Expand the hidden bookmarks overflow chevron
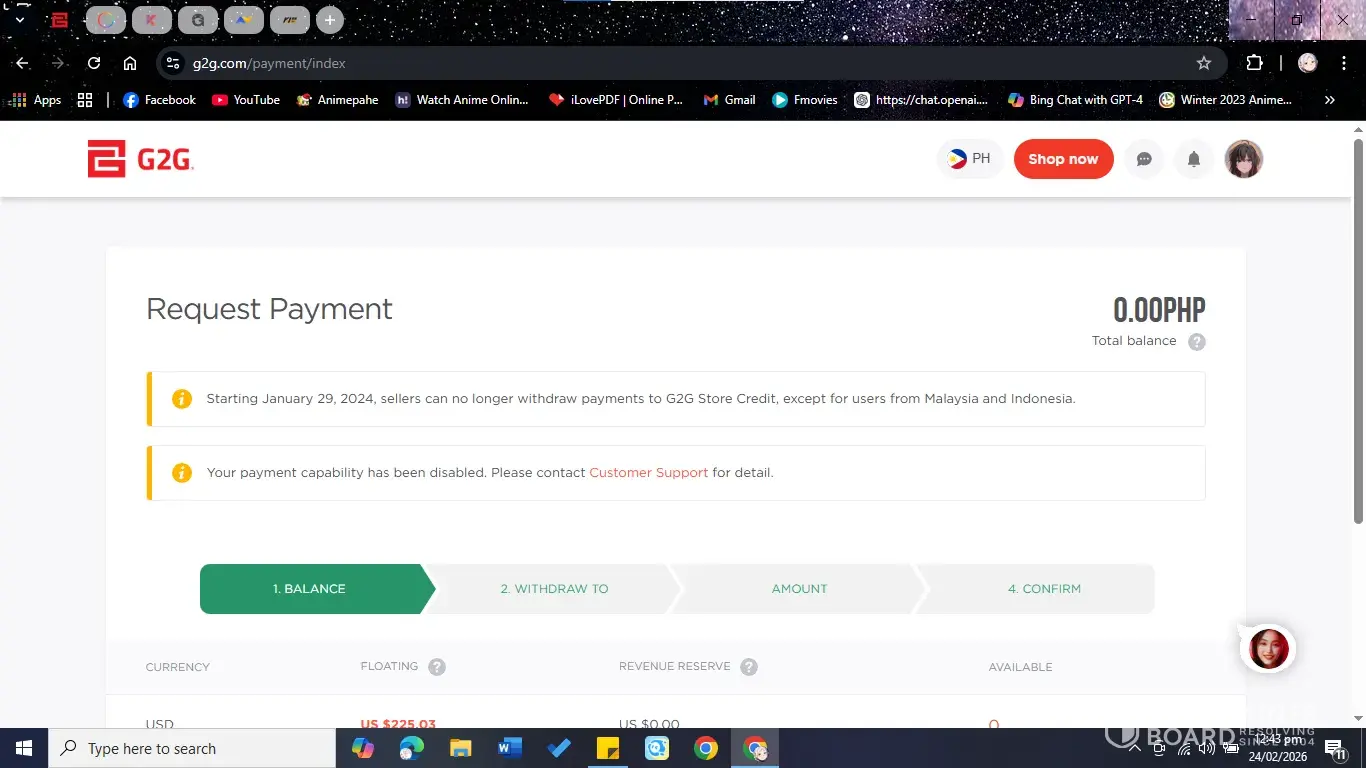This screenshot has width=1366, height=768. click(x=1329, y=100)
